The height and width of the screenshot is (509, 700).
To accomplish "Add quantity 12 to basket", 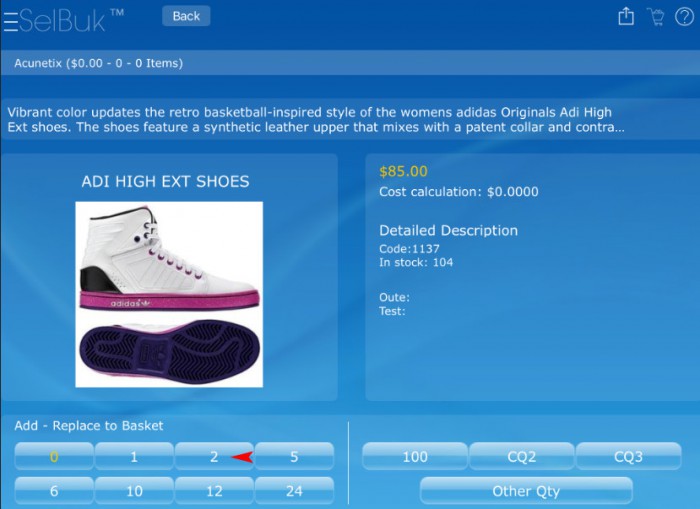I will tap(214, 491).
